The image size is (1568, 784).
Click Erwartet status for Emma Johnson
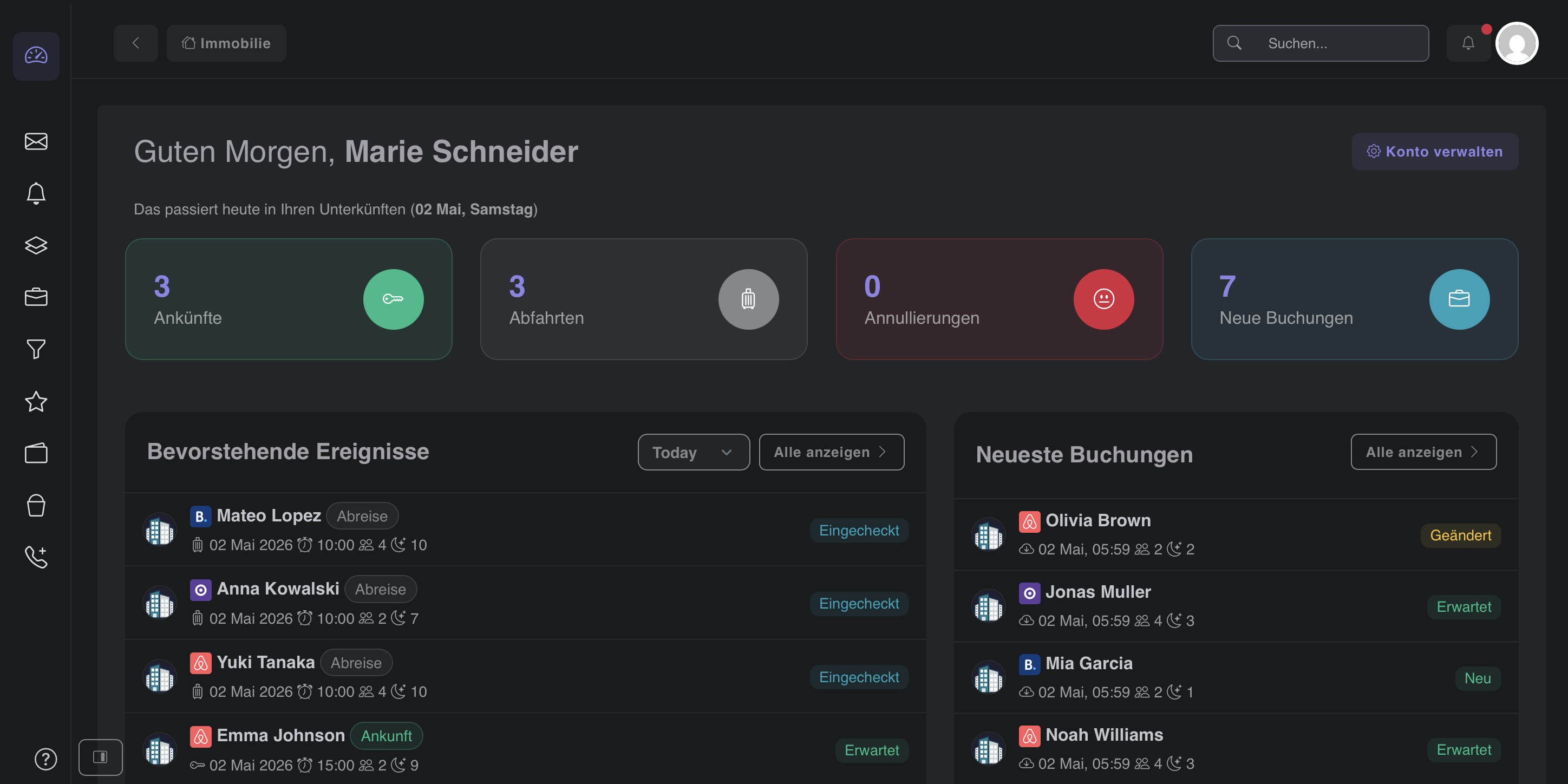coord(872,750)
